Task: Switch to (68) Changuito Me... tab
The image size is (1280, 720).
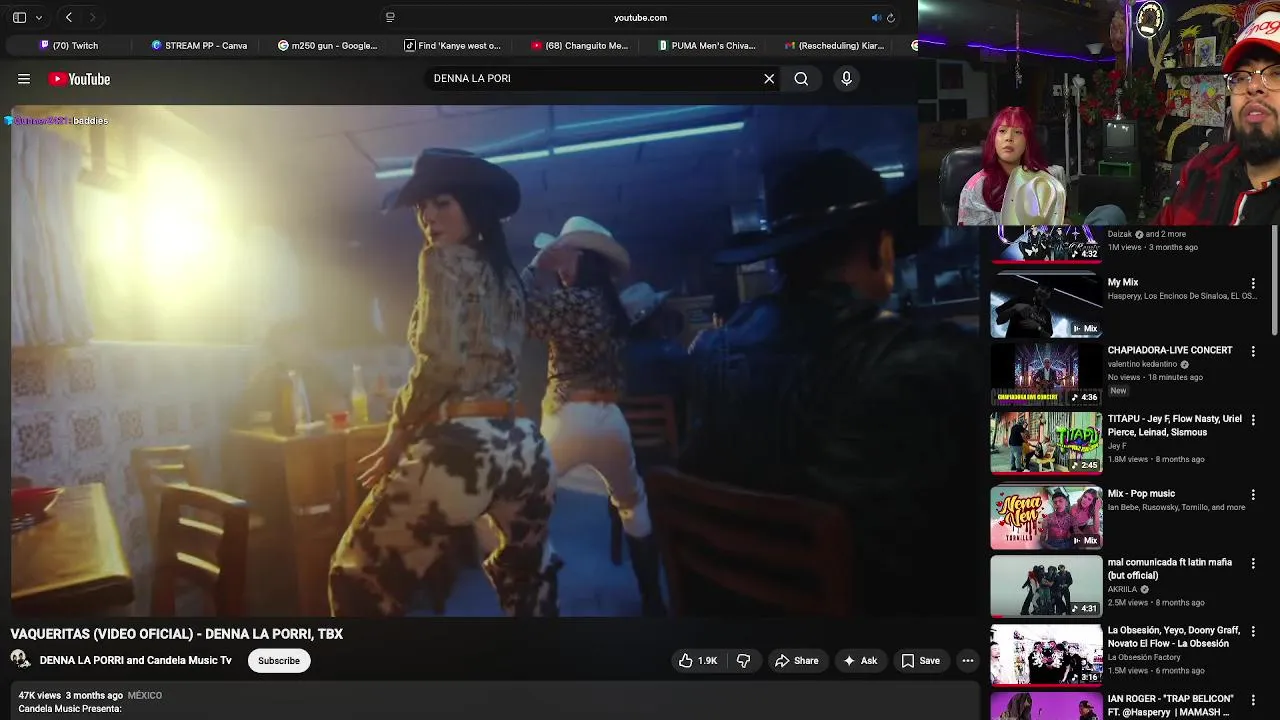Action: (x=580, y=45)
